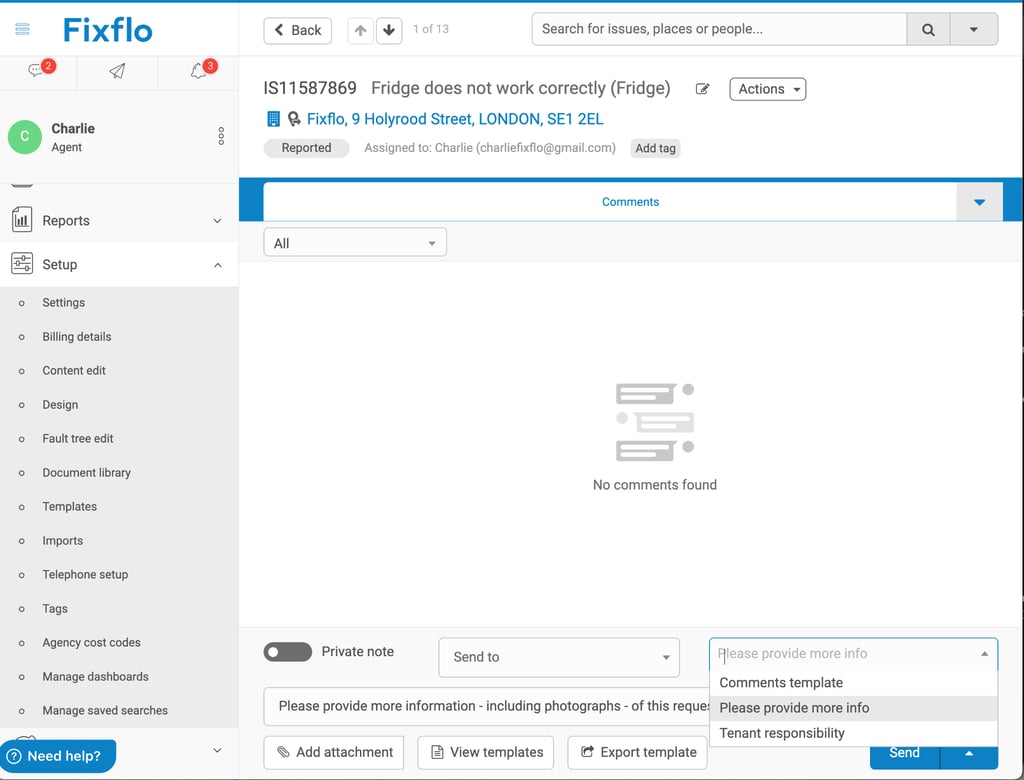Open Charlie's three-dot options menu
Viewport: 1024px width, 780px height.
coord(220,136)
